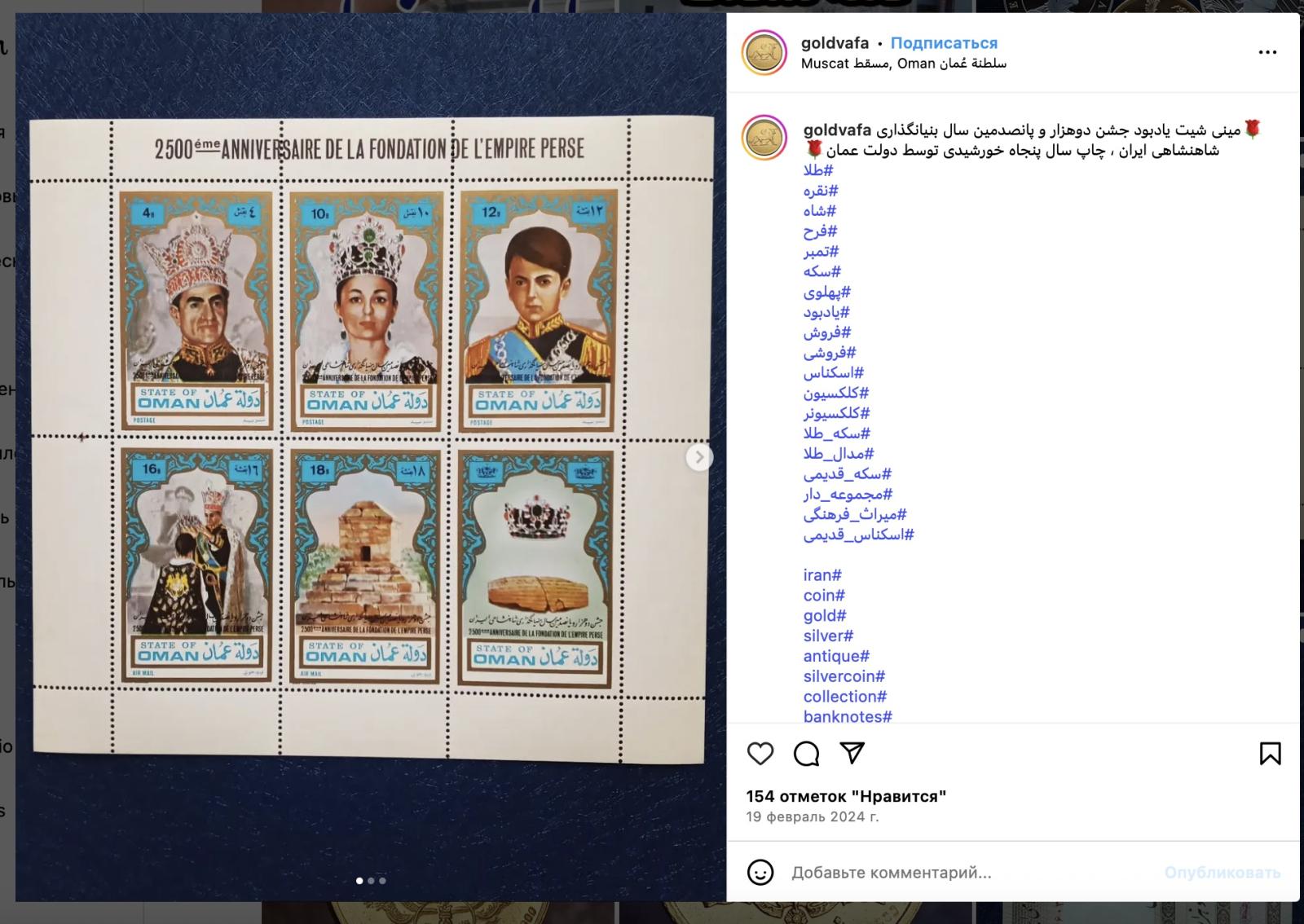Go to next photo with arrow
Image resolution: width=1304 pixels, height=924 pixels.
(x=698, y=457)
